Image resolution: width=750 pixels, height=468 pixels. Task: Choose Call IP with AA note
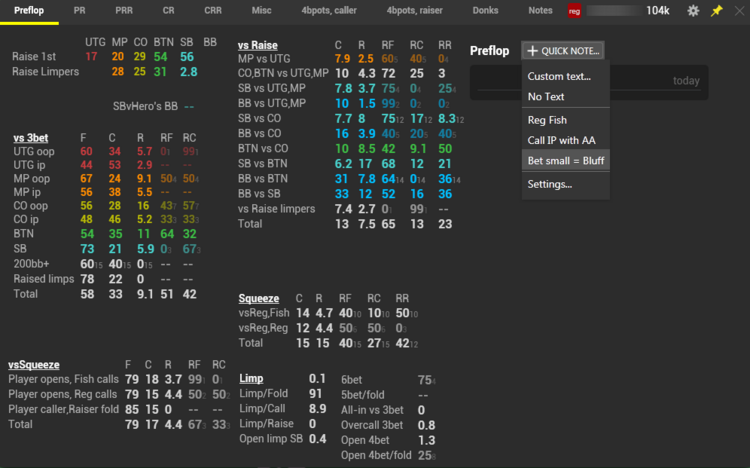click(562, 140)
